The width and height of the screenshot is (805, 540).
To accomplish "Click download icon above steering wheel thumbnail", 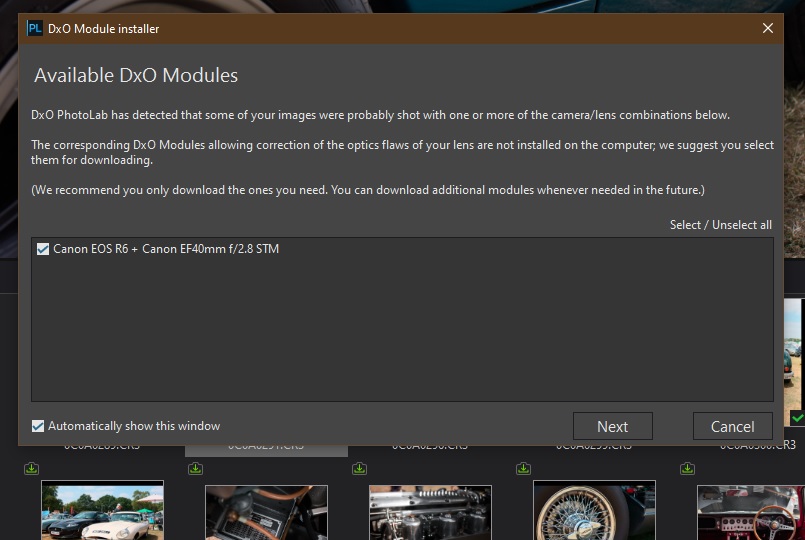I will tap(688, 468).
